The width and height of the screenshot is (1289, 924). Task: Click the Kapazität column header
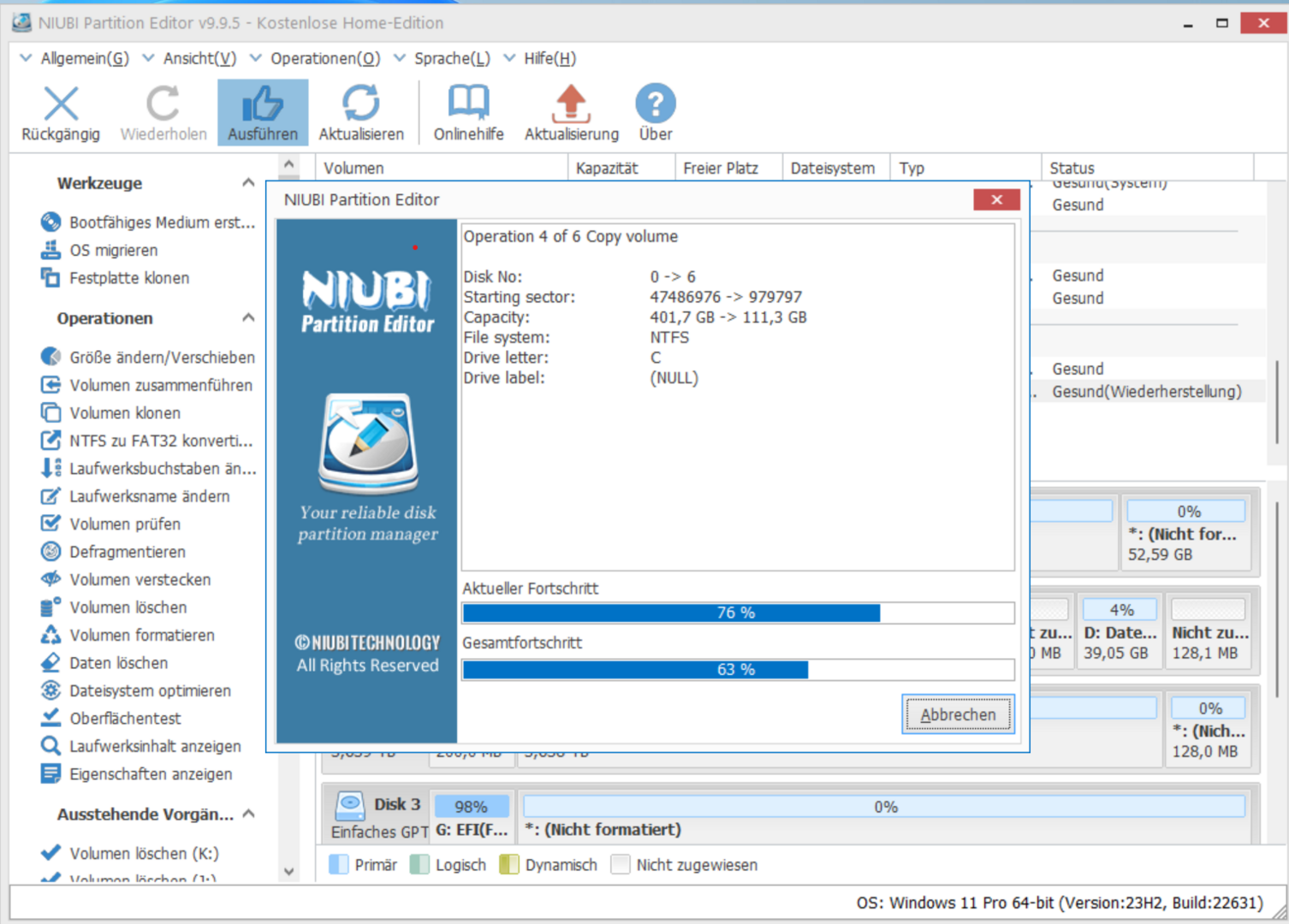607,169
